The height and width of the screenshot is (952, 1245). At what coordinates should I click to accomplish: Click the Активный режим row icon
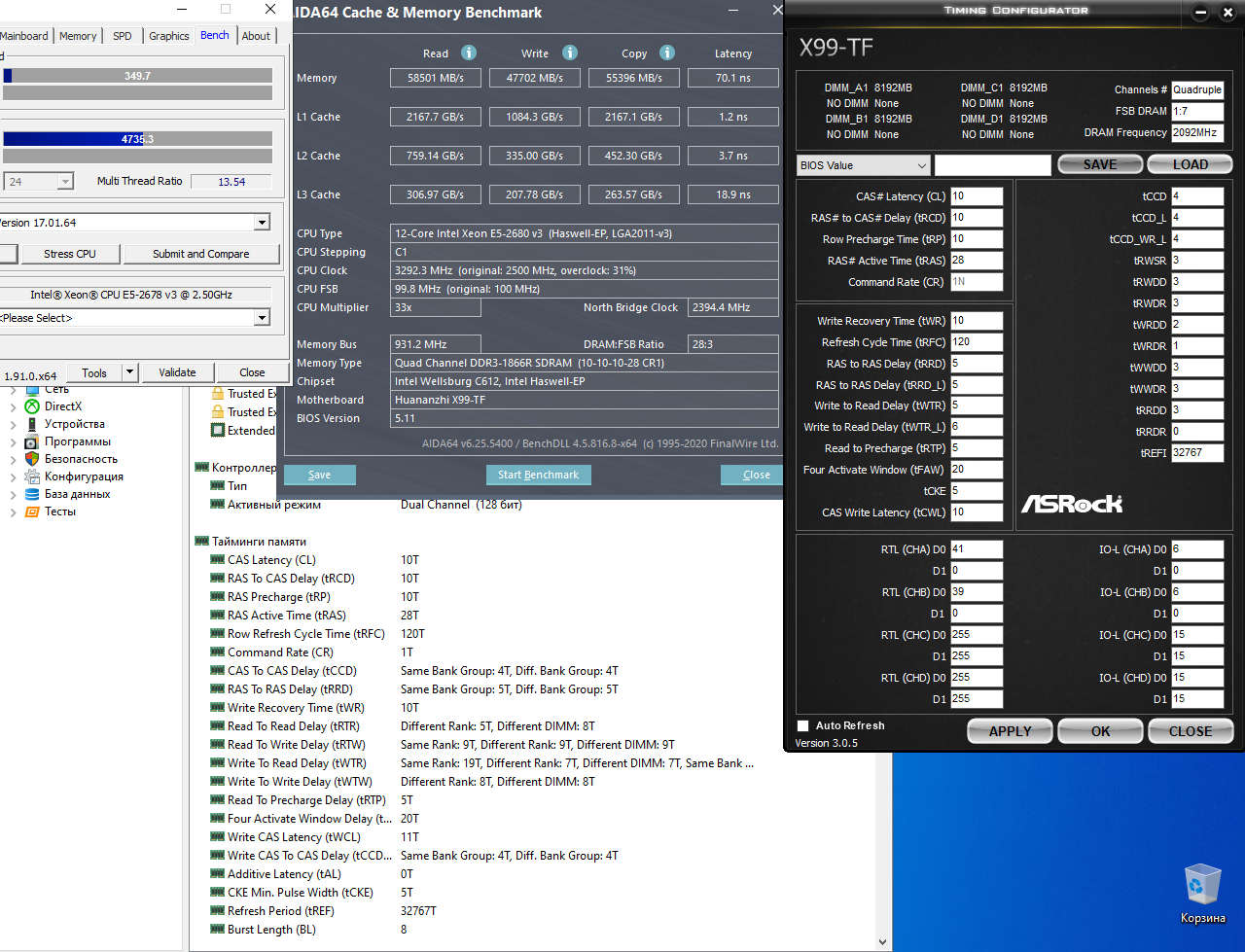tap(218, 505)
